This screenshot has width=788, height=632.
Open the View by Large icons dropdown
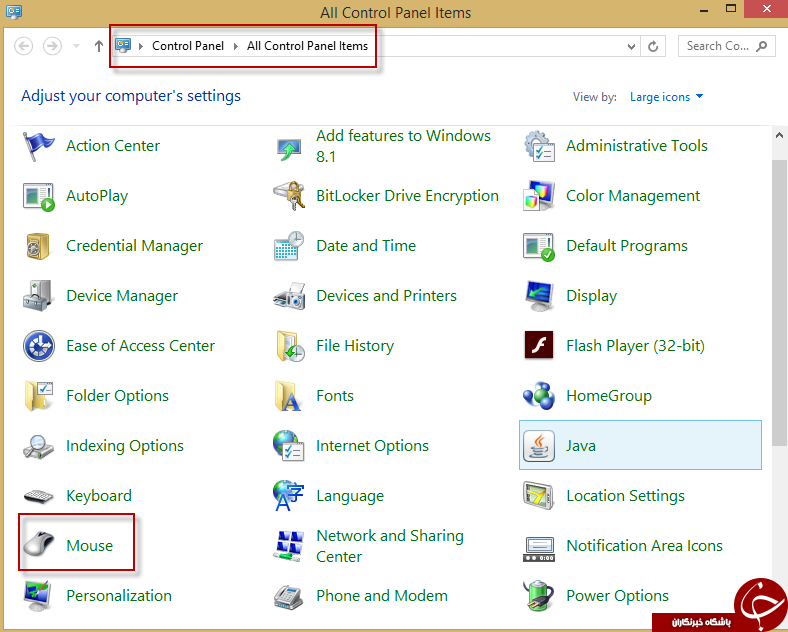666,97
